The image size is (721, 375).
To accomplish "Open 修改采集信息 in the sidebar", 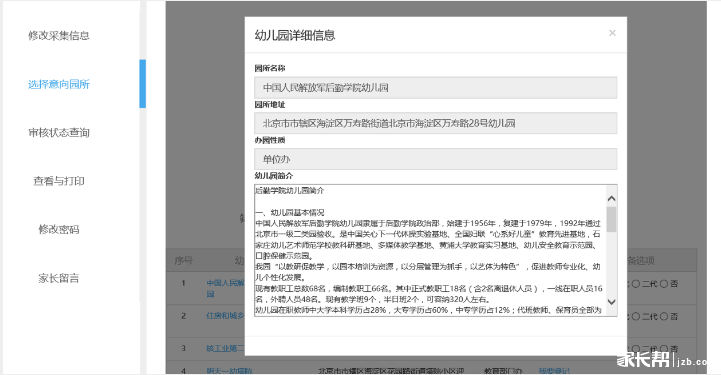I will pos(59,35).
